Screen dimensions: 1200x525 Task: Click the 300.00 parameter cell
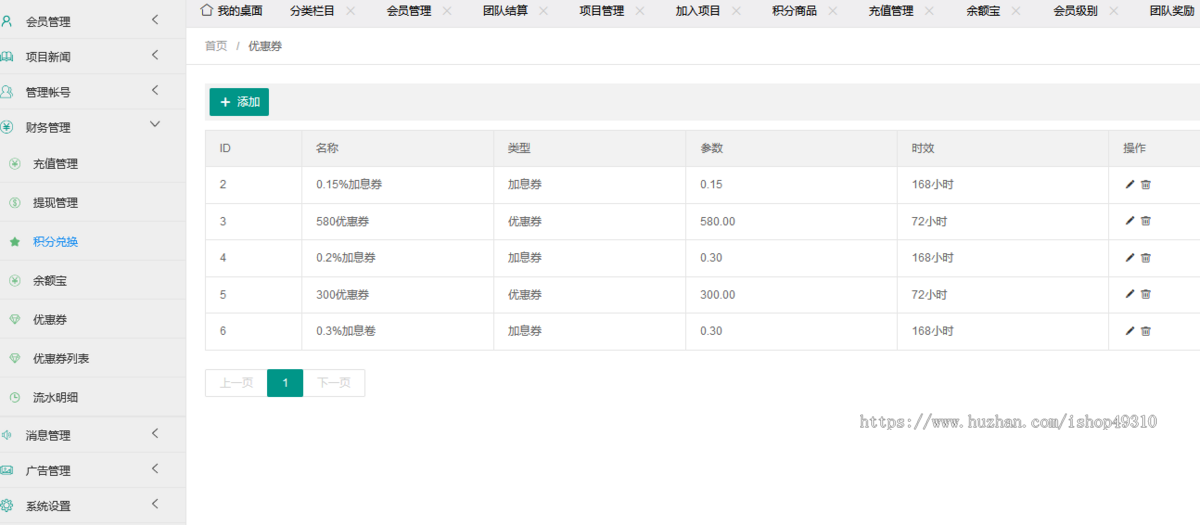click(x=792, y=294)
